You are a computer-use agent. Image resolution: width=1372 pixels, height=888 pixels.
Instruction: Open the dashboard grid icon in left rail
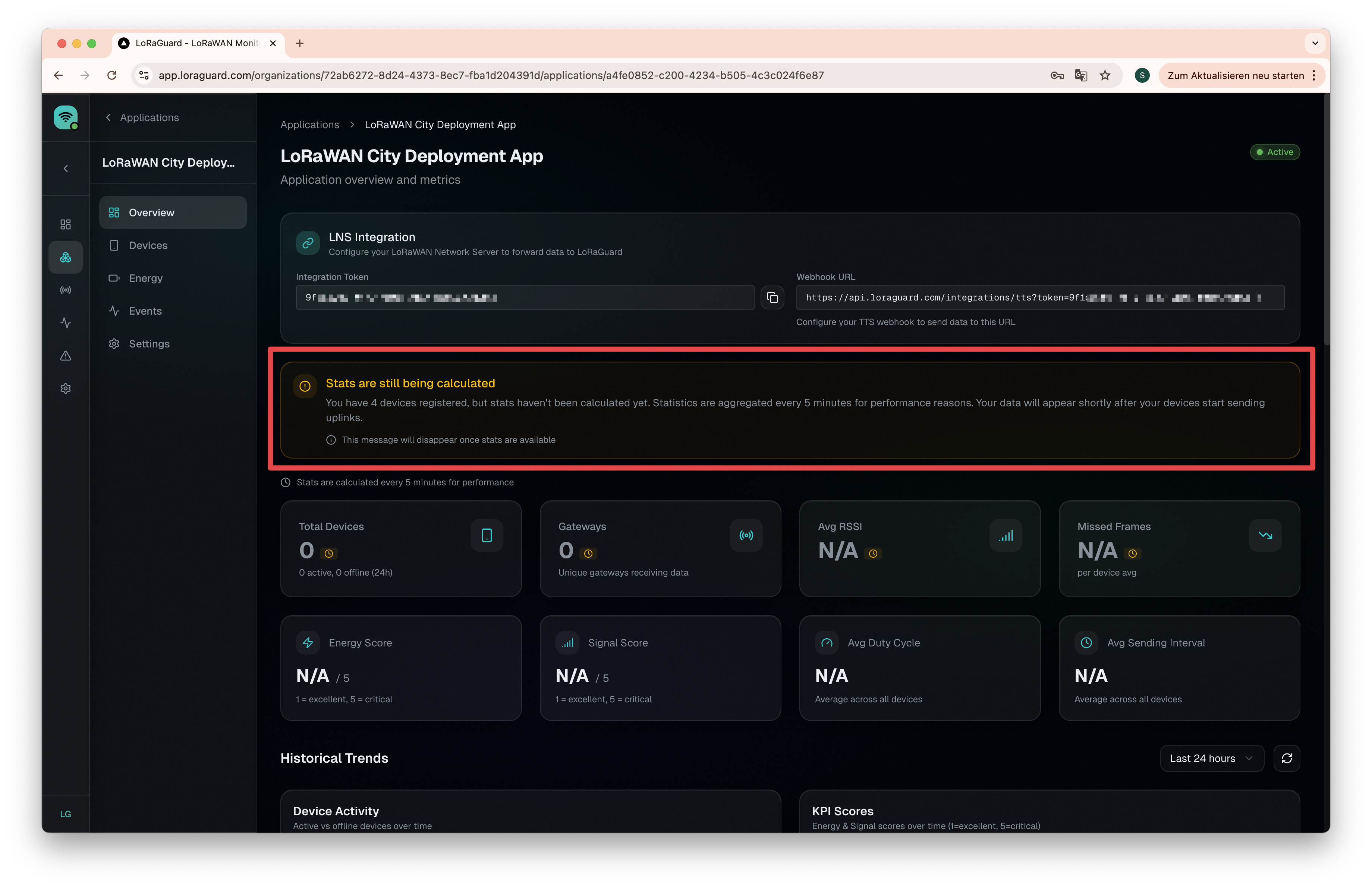(x=66, y=224)
